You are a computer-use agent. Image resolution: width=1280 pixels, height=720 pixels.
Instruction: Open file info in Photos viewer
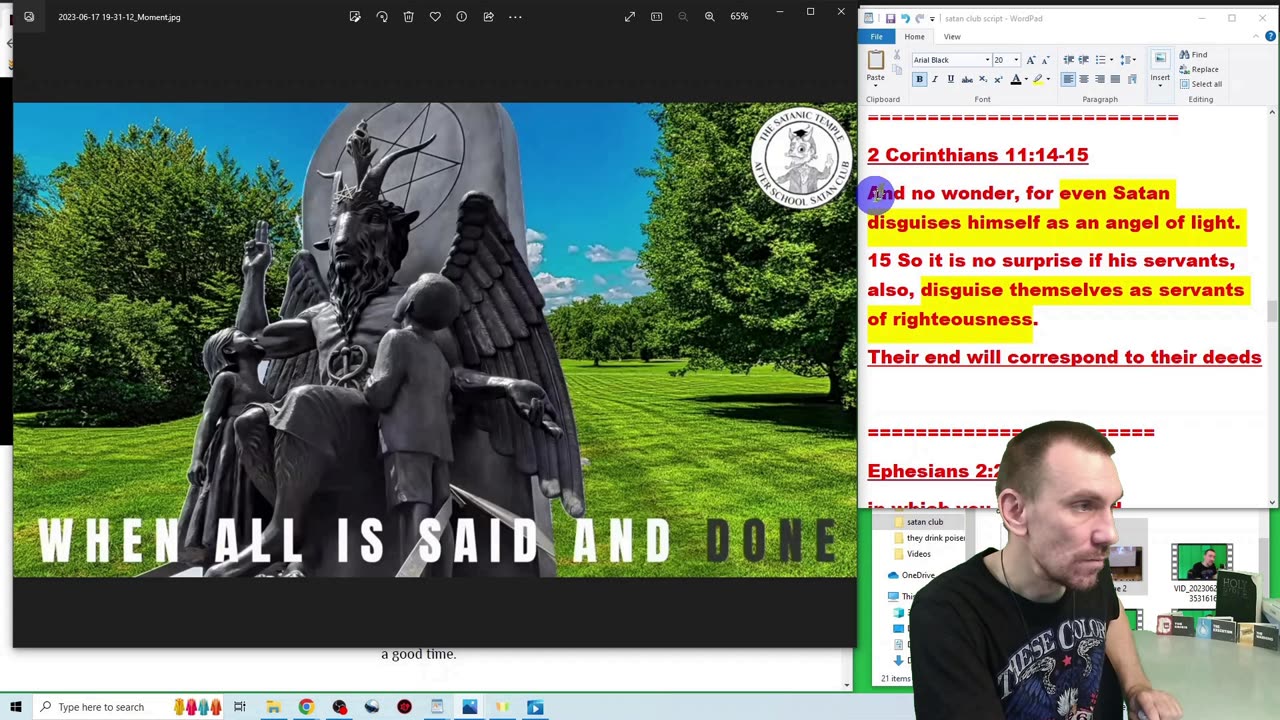point(461,17)
